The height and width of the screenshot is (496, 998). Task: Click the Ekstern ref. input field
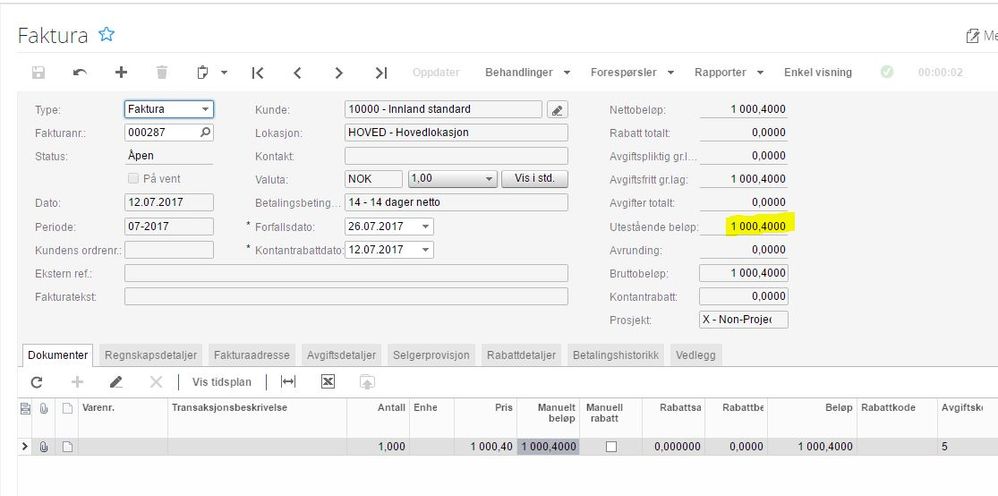pyautogui.click(x=346, y=273)
